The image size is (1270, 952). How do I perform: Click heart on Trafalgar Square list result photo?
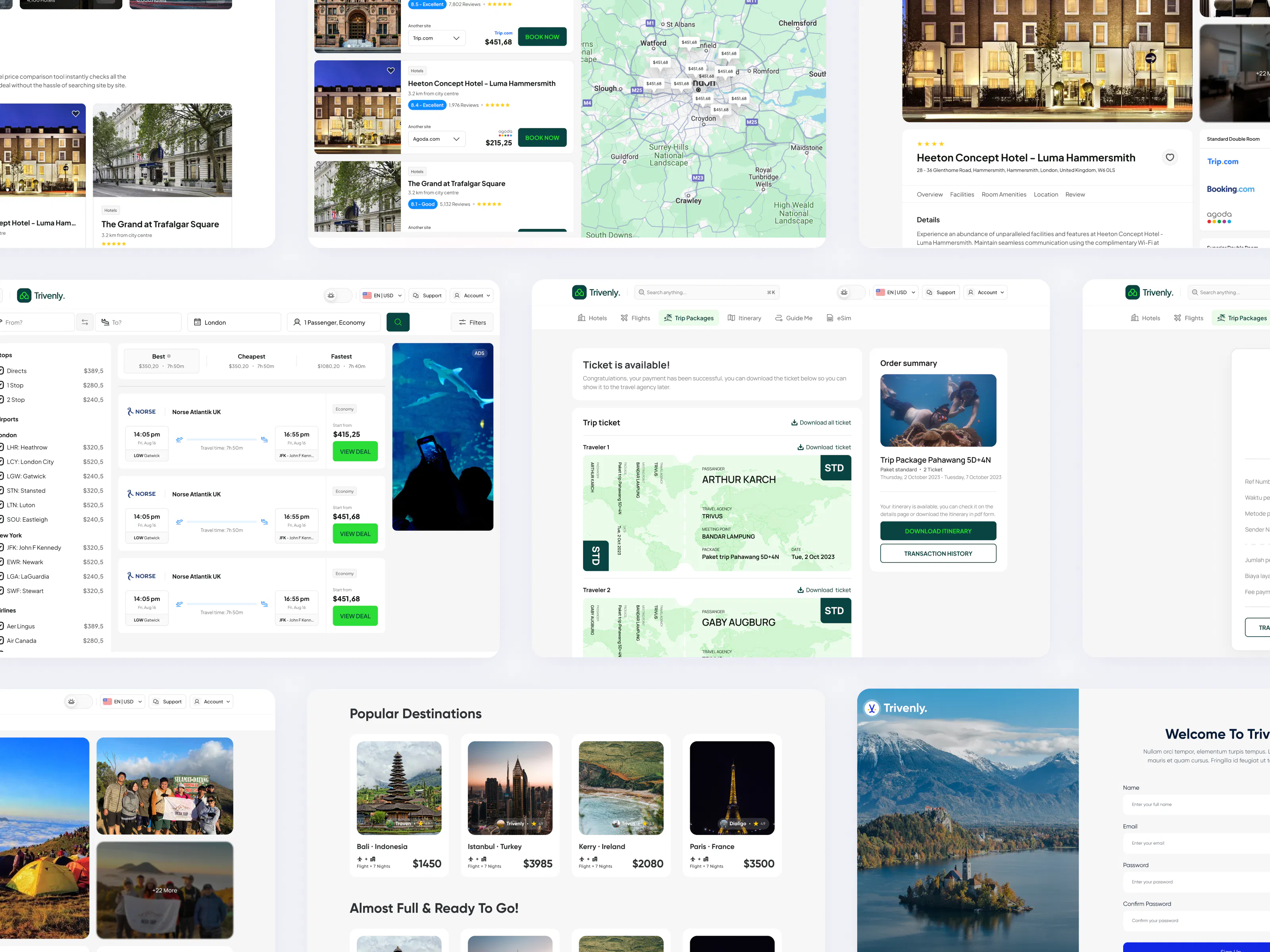coord(391,172)
